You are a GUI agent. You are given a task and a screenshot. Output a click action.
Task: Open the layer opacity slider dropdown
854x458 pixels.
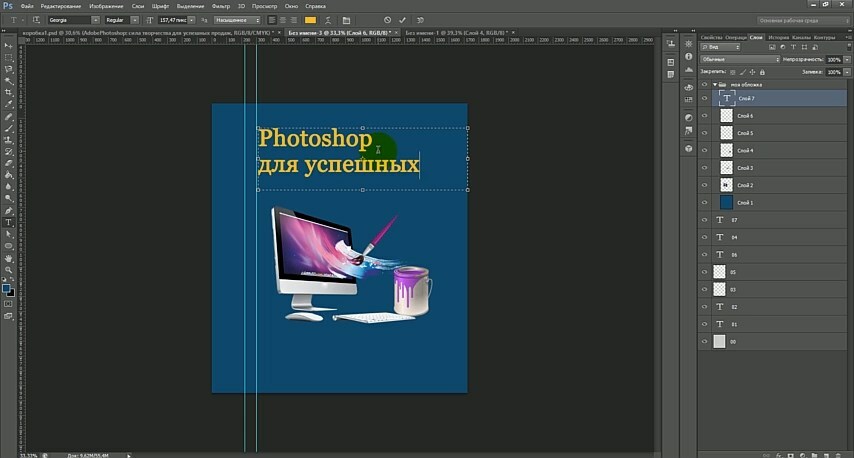(847, 59)
